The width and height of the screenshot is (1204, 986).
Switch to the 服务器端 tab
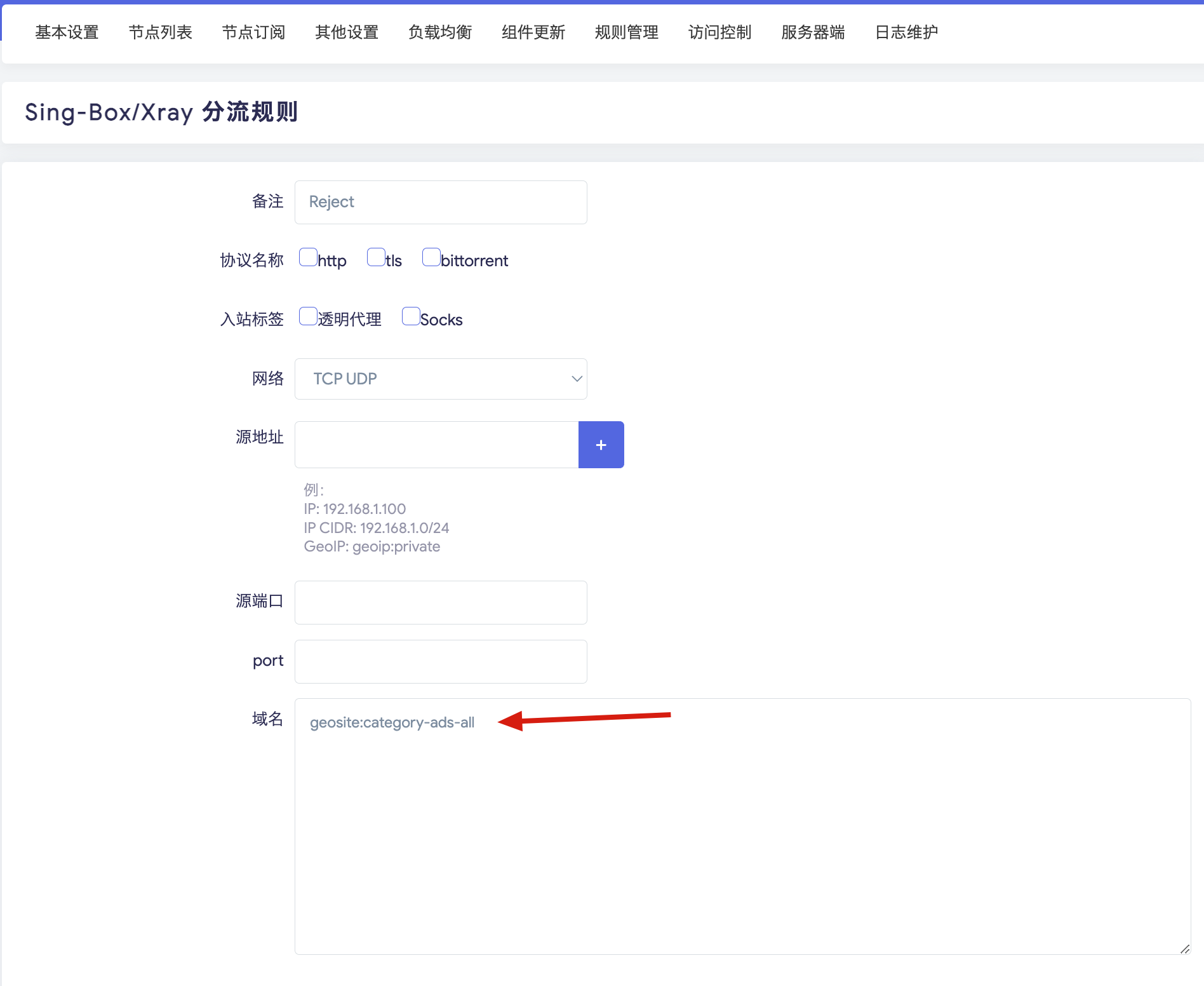812,32
